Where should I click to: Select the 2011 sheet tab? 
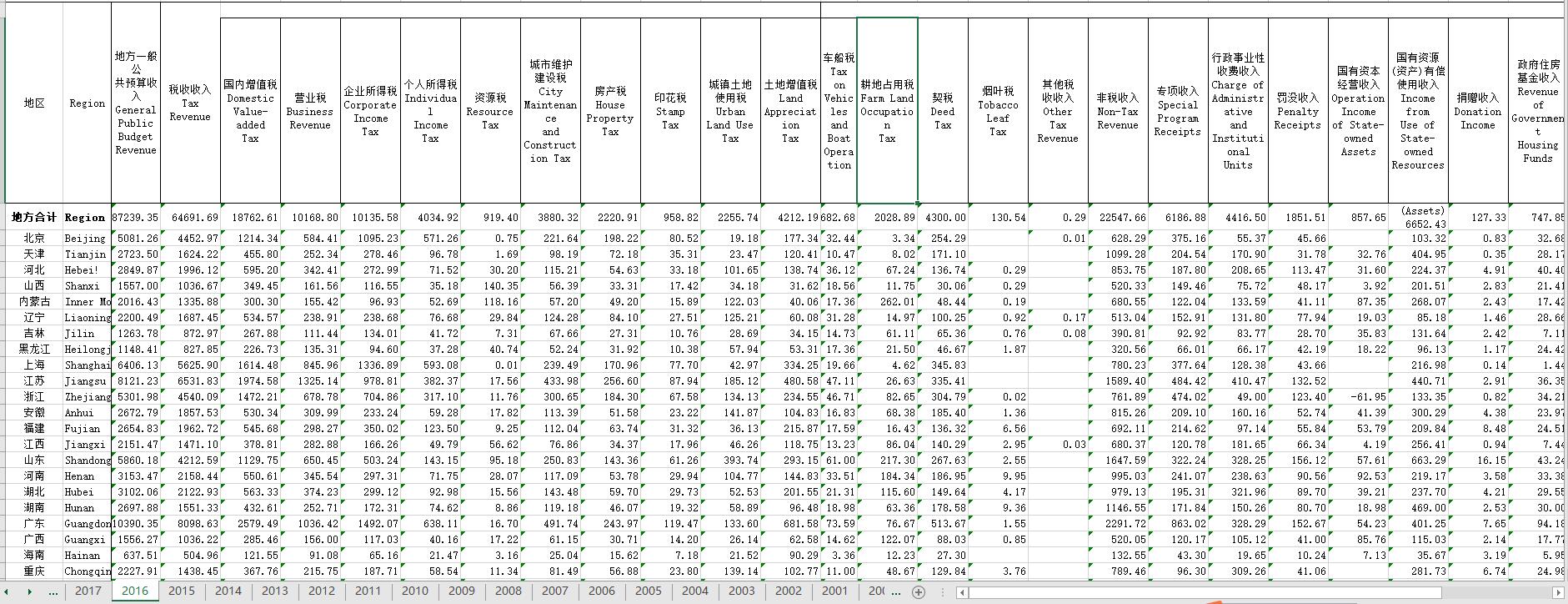[x=368, y=591]
